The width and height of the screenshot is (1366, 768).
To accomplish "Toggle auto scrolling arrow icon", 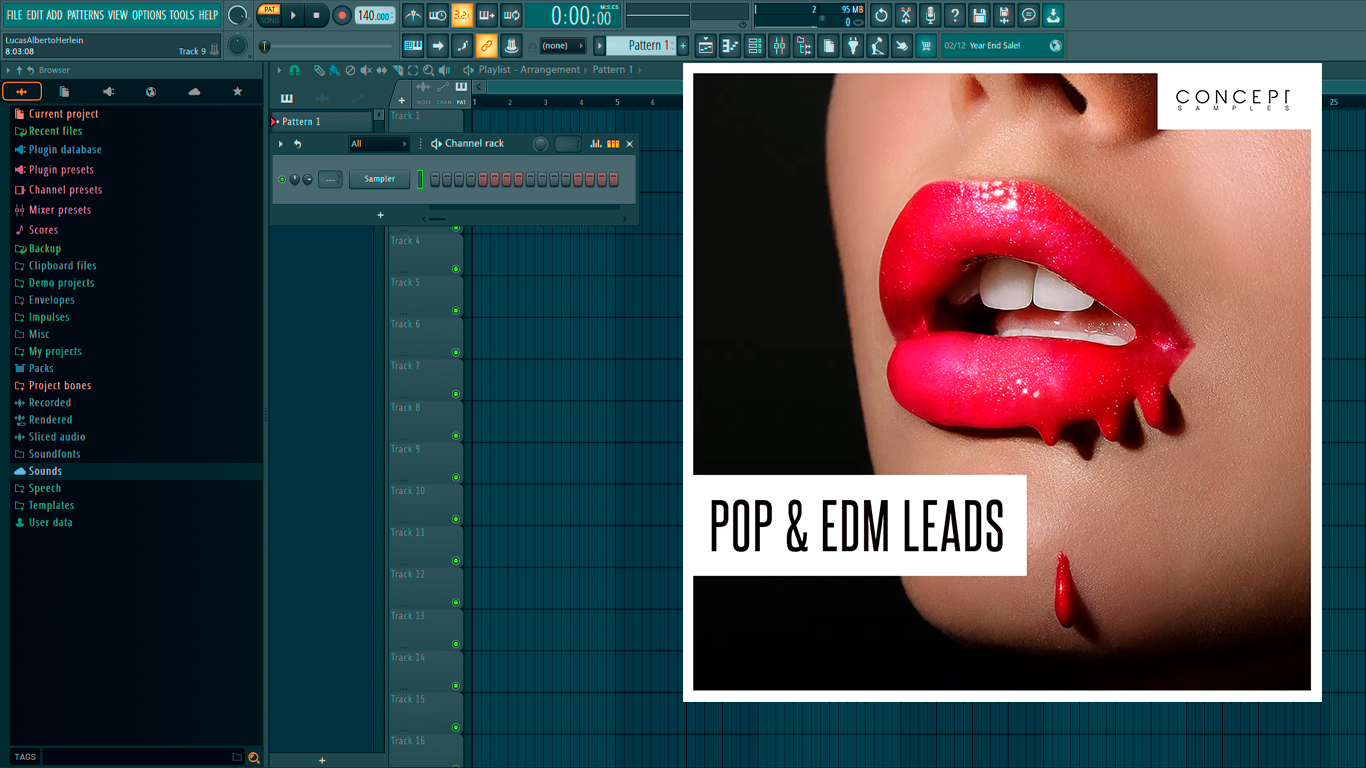I will click(438, 45).
